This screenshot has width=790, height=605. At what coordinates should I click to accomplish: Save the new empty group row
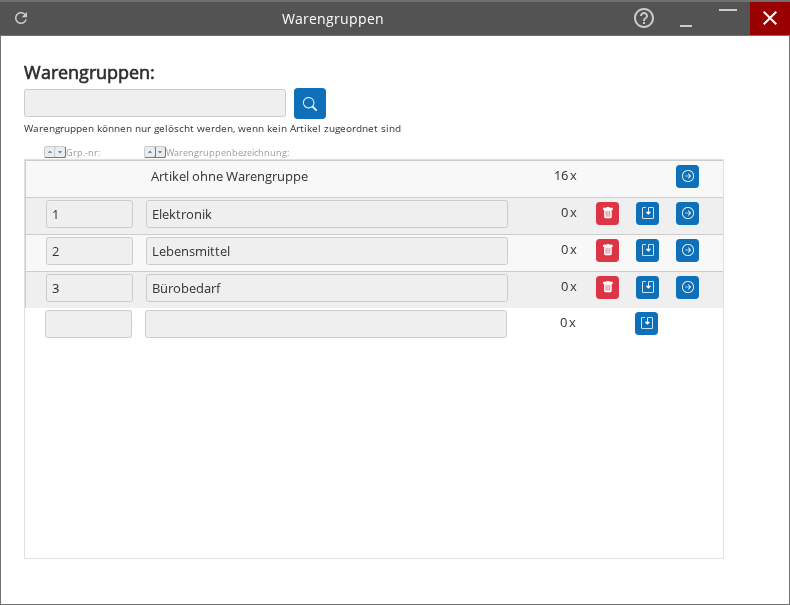click(646, 323)
